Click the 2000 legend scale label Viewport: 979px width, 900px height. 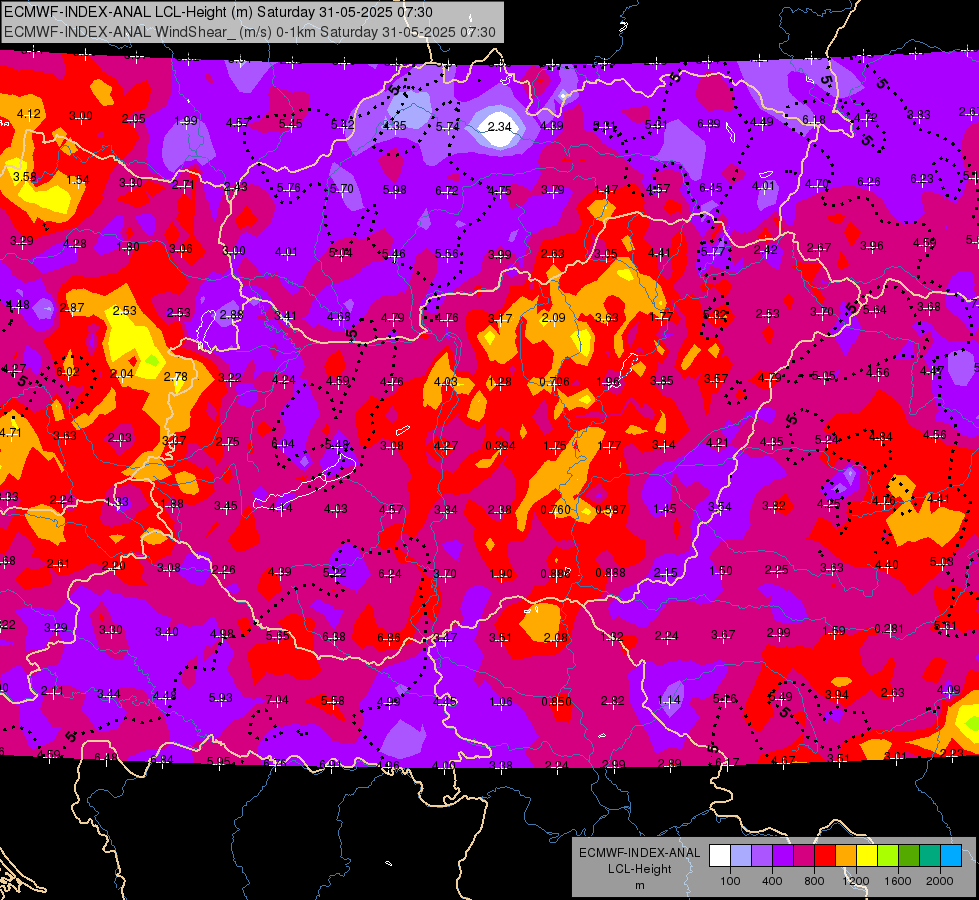point(940,881)
